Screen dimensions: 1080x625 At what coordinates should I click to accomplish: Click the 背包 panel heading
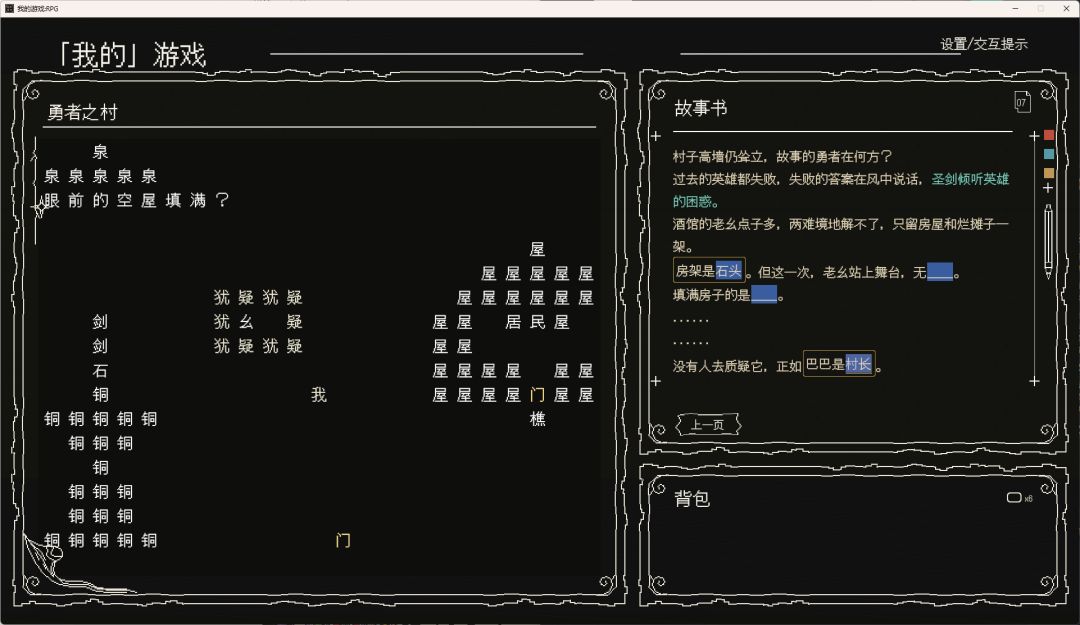point(692,499)
